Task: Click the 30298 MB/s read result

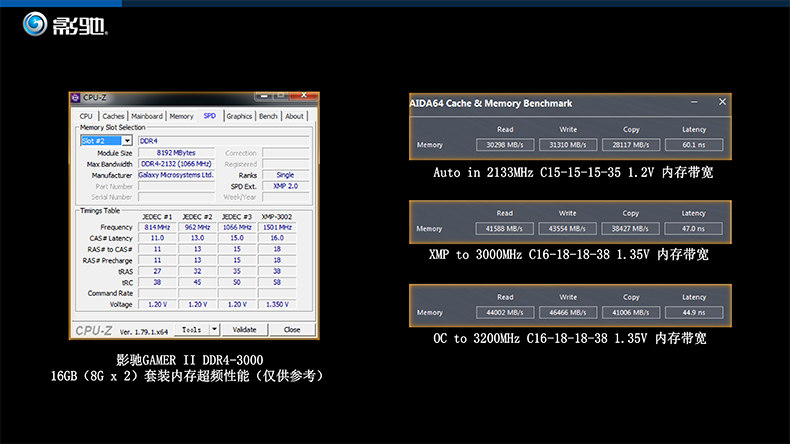Action: (x=504, y=145)
